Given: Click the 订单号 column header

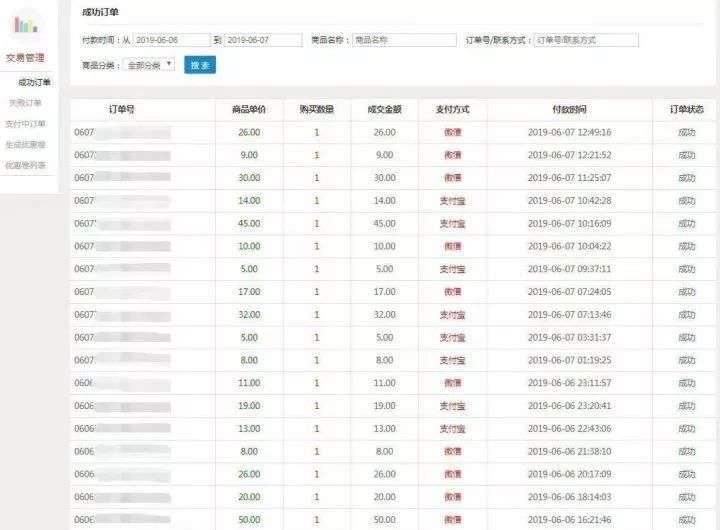Looking at the screenshot, I should point(122,109).
